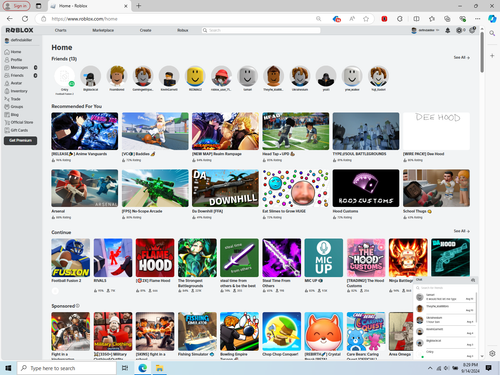This screenshot has width=500, height=375.
Task: Click the Windows Start button
Action: pos(8,368)
